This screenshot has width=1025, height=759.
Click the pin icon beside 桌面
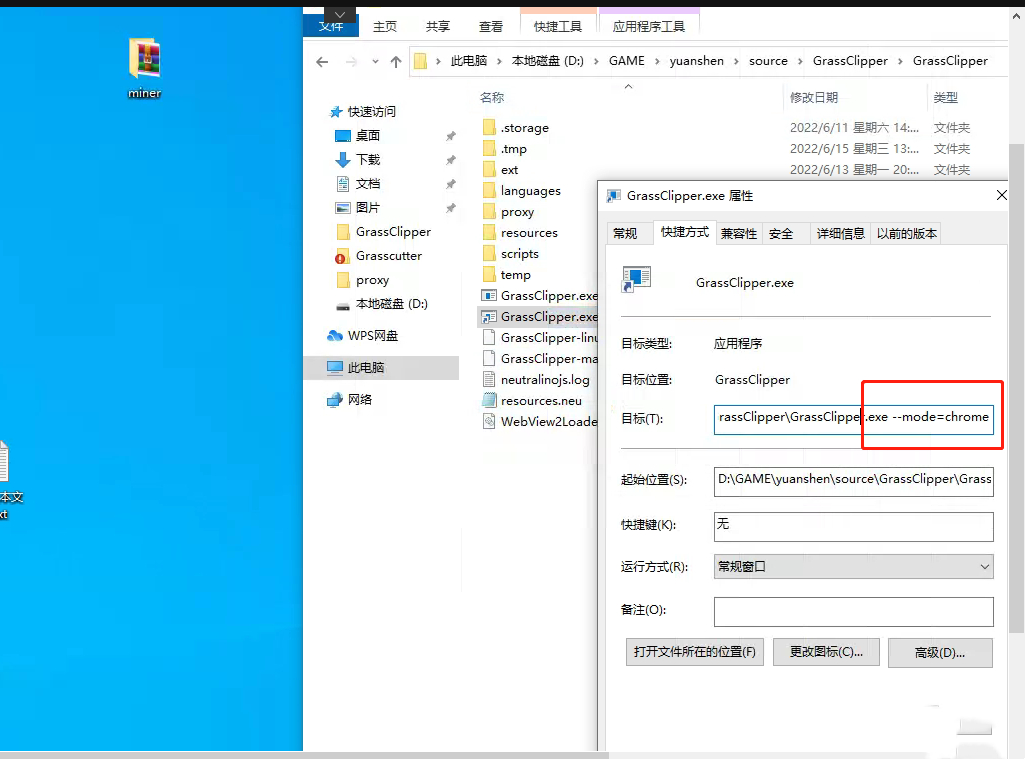tap(450, 136)
